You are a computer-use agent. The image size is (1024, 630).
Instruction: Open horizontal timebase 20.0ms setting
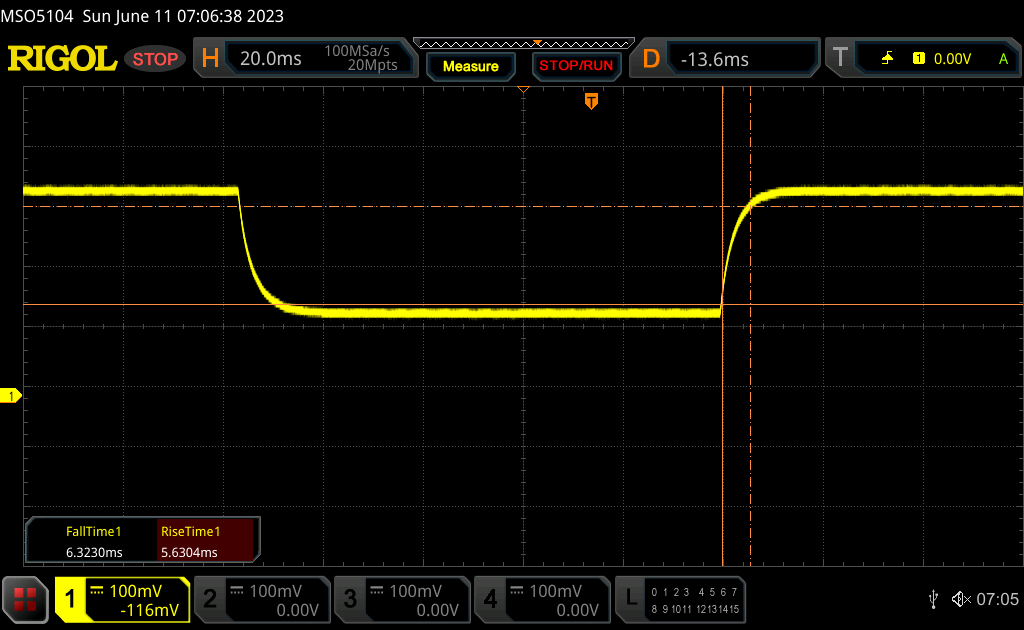pyautogui.click(x=270, y=59)
